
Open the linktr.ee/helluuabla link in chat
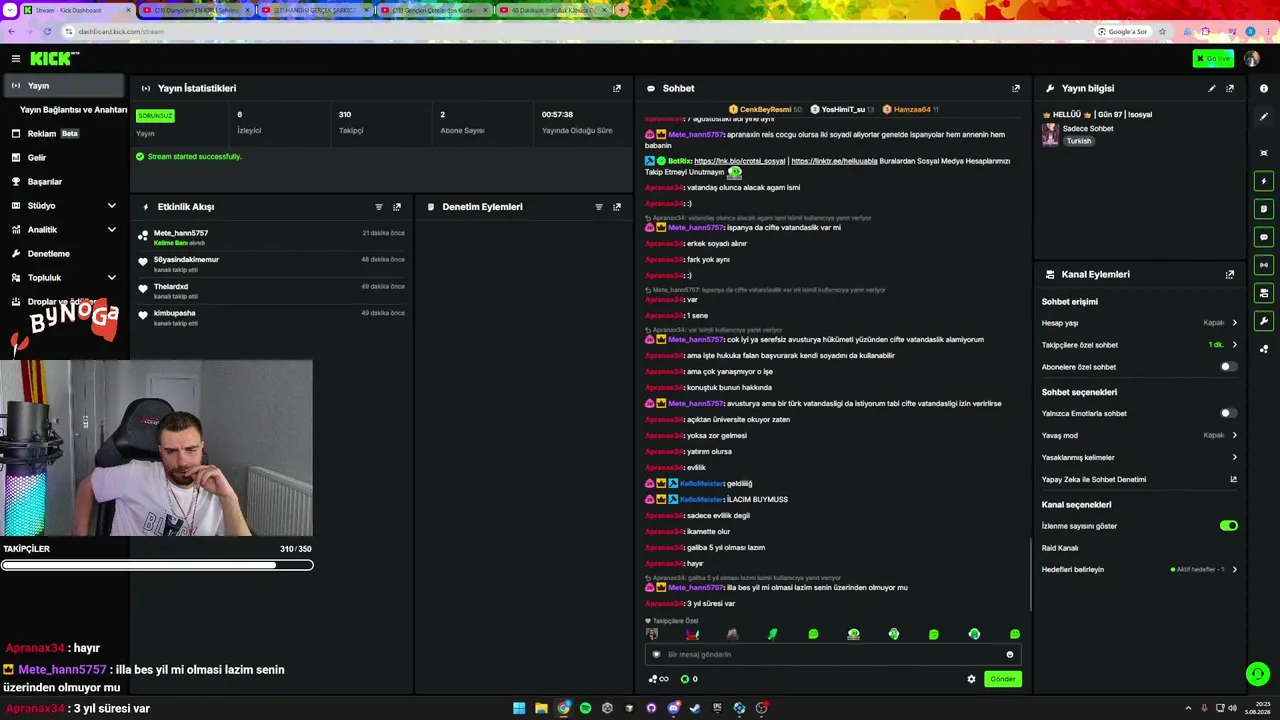pyautogui.click(x=834, y=161)
